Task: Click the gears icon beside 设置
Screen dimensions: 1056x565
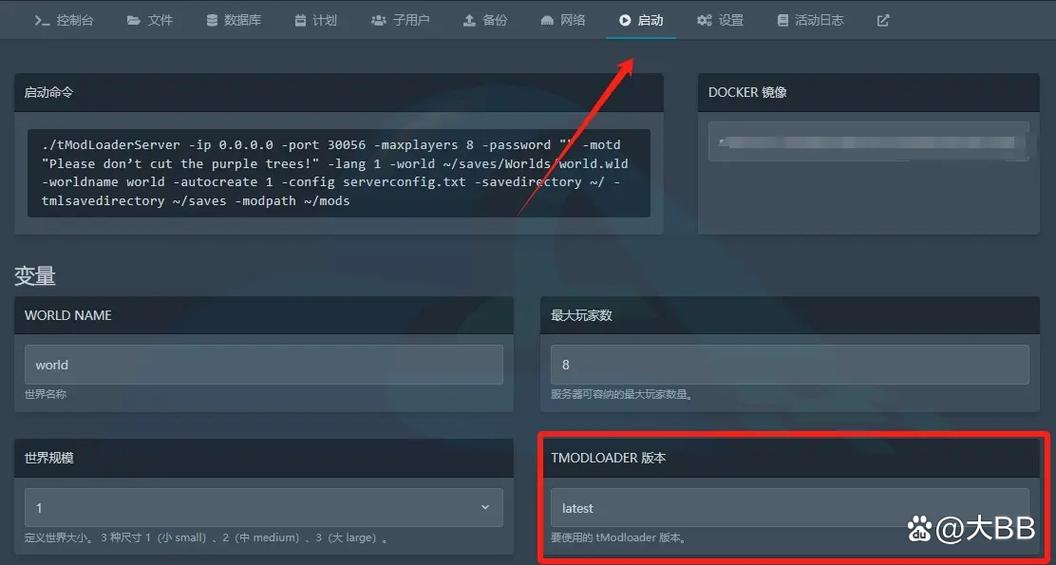Action: tap(704, 20)
